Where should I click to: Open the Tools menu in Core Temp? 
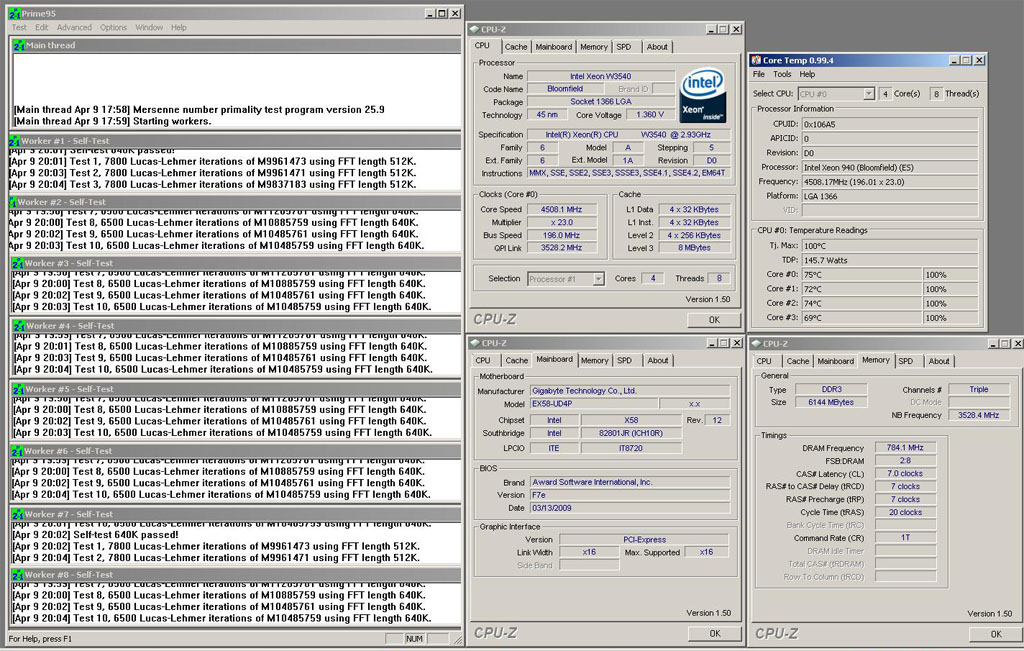(782, 74)
